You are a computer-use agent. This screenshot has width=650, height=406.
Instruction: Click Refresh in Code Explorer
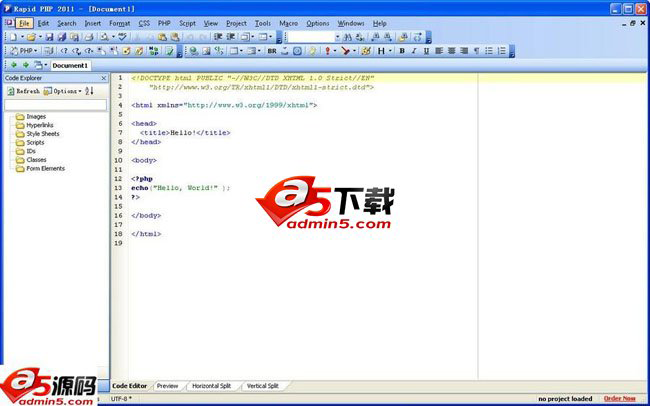(x=23, y=91)
